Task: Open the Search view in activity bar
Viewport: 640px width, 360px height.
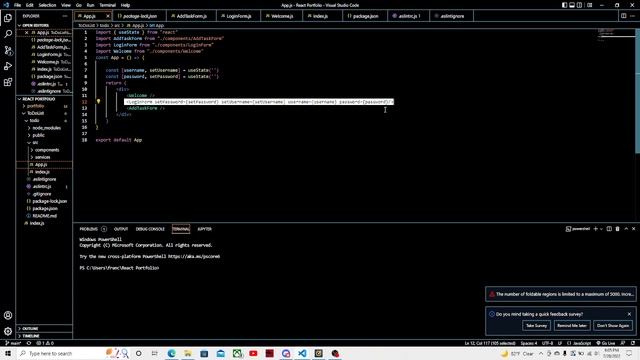Action: click(x=8, y=34)
